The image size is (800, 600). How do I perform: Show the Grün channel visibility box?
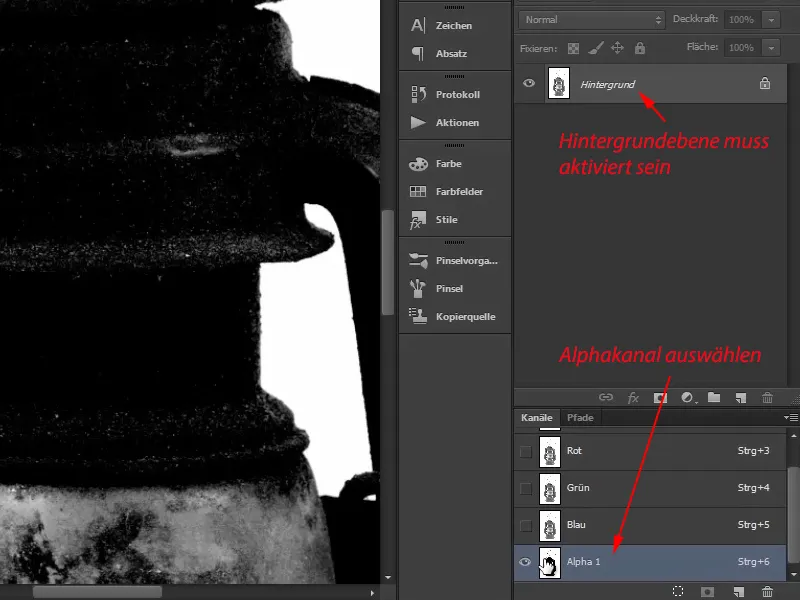click(526, 489)
